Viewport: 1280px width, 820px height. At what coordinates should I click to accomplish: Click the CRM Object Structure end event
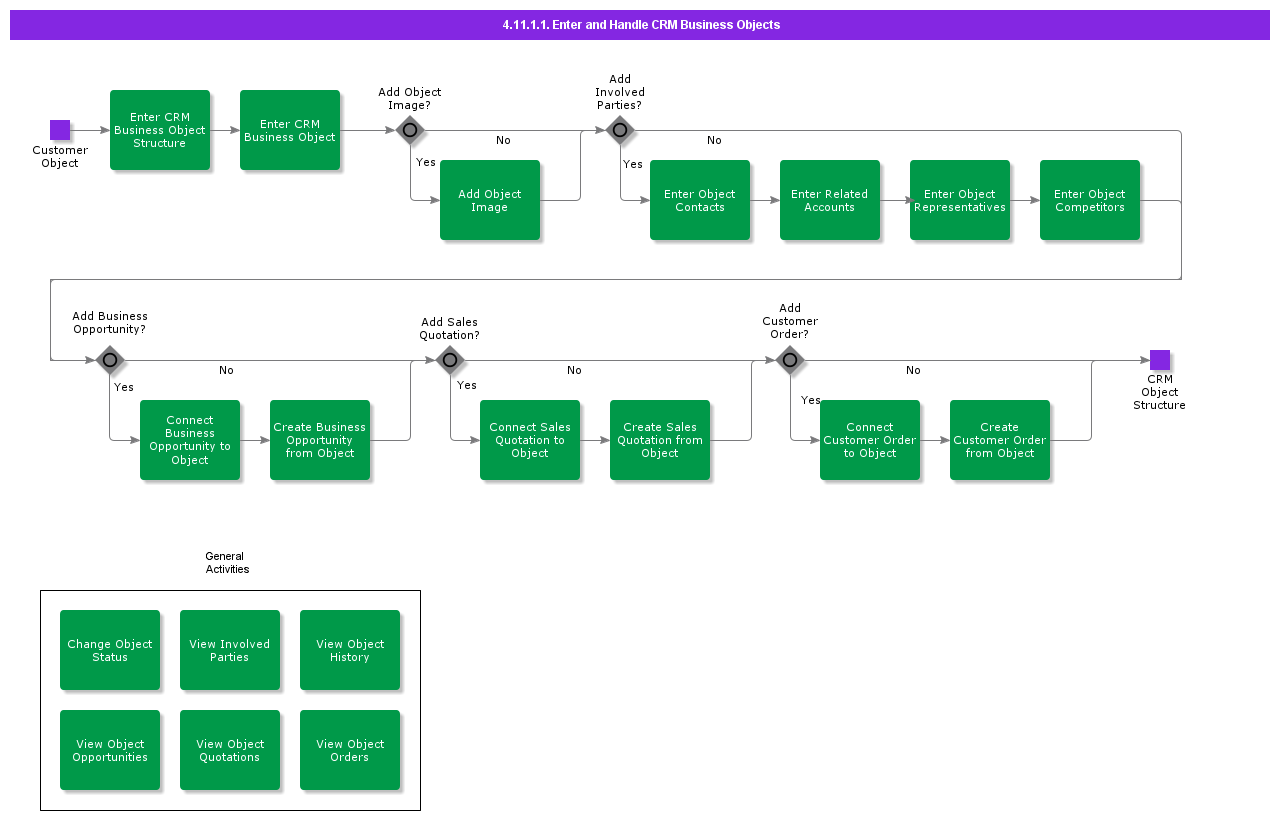[1160, 360]
